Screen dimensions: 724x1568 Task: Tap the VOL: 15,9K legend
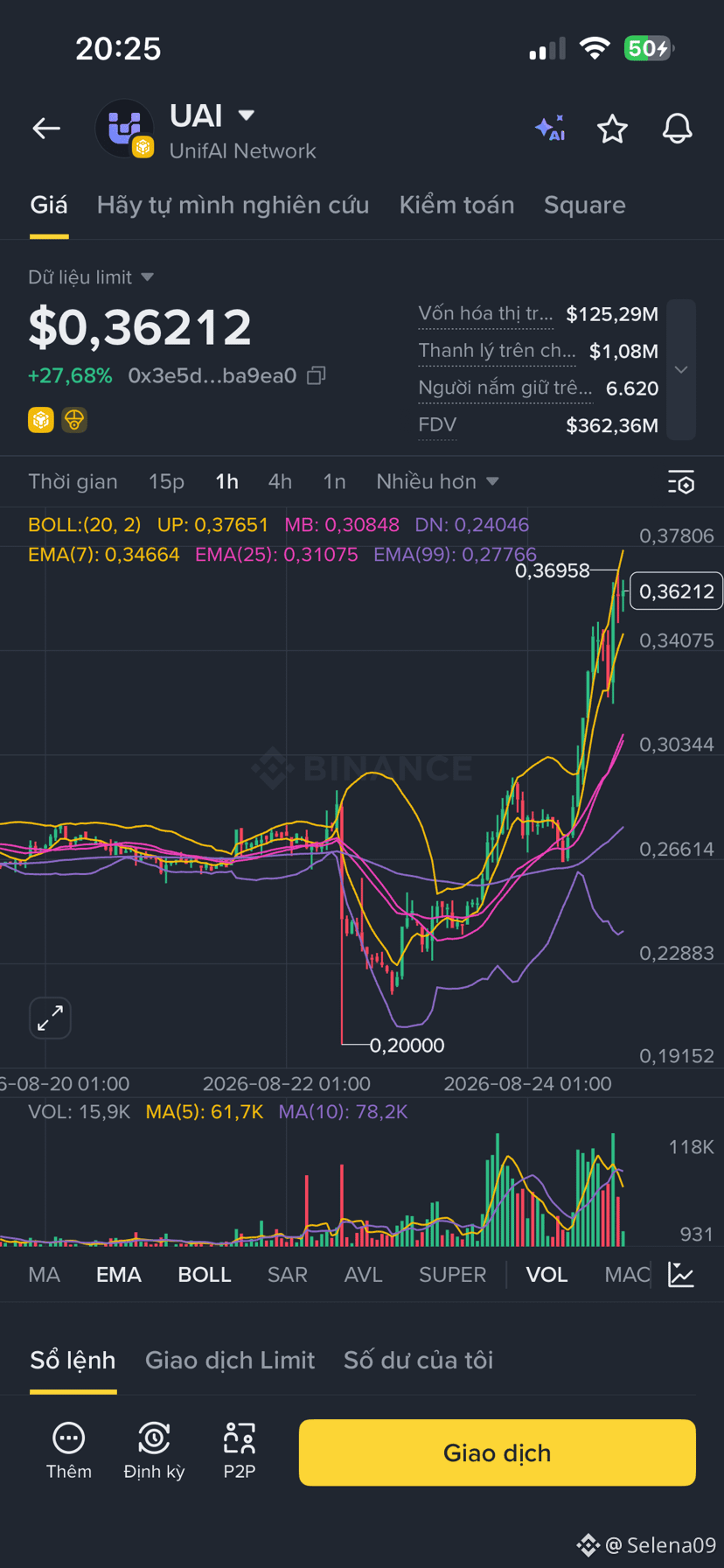pos(80,1112)
